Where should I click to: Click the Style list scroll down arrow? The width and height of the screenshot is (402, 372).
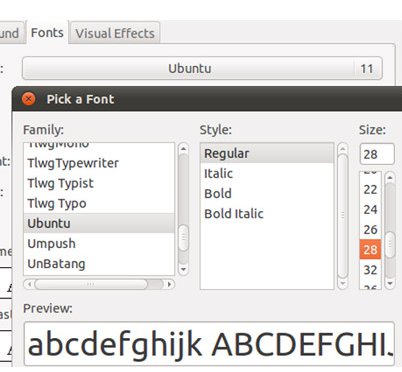(343, 283)
